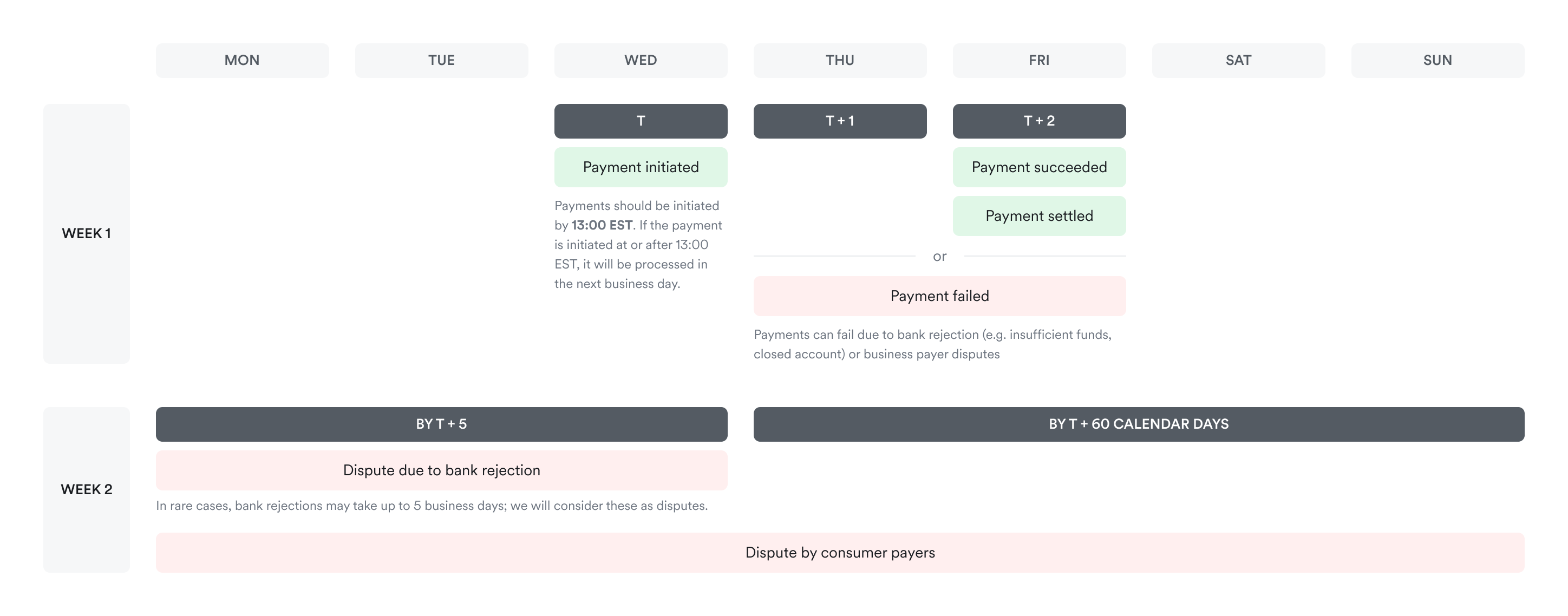
Task: Click the SUN day header
Action: coord(1438,60)
